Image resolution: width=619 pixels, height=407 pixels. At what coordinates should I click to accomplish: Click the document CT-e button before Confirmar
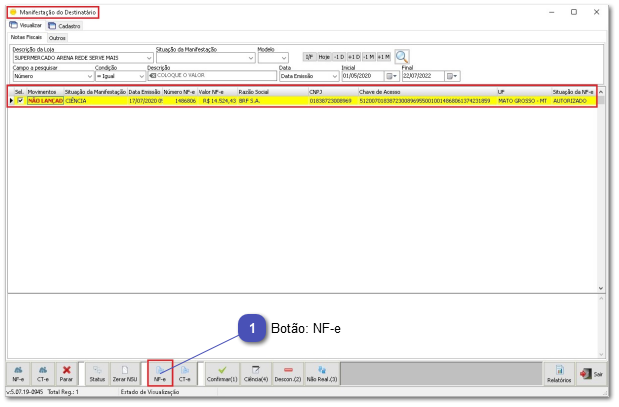184,374
